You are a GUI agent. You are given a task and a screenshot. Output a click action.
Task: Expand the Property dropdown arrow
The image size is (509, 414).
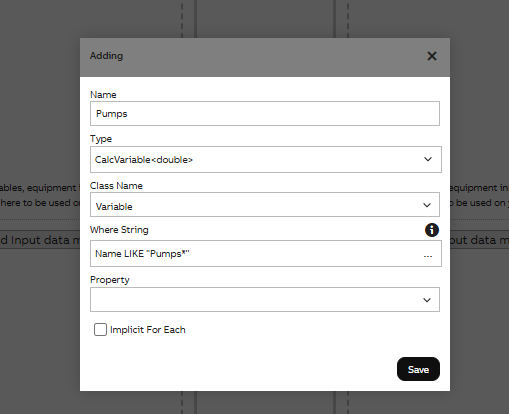(427, 300)
